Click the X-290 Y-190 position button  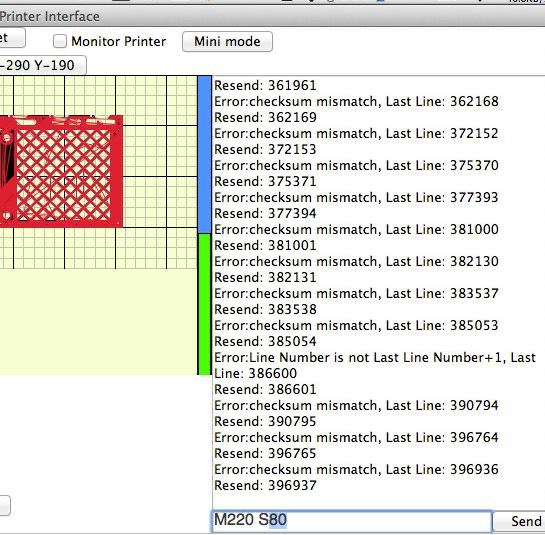coord(43,65)
